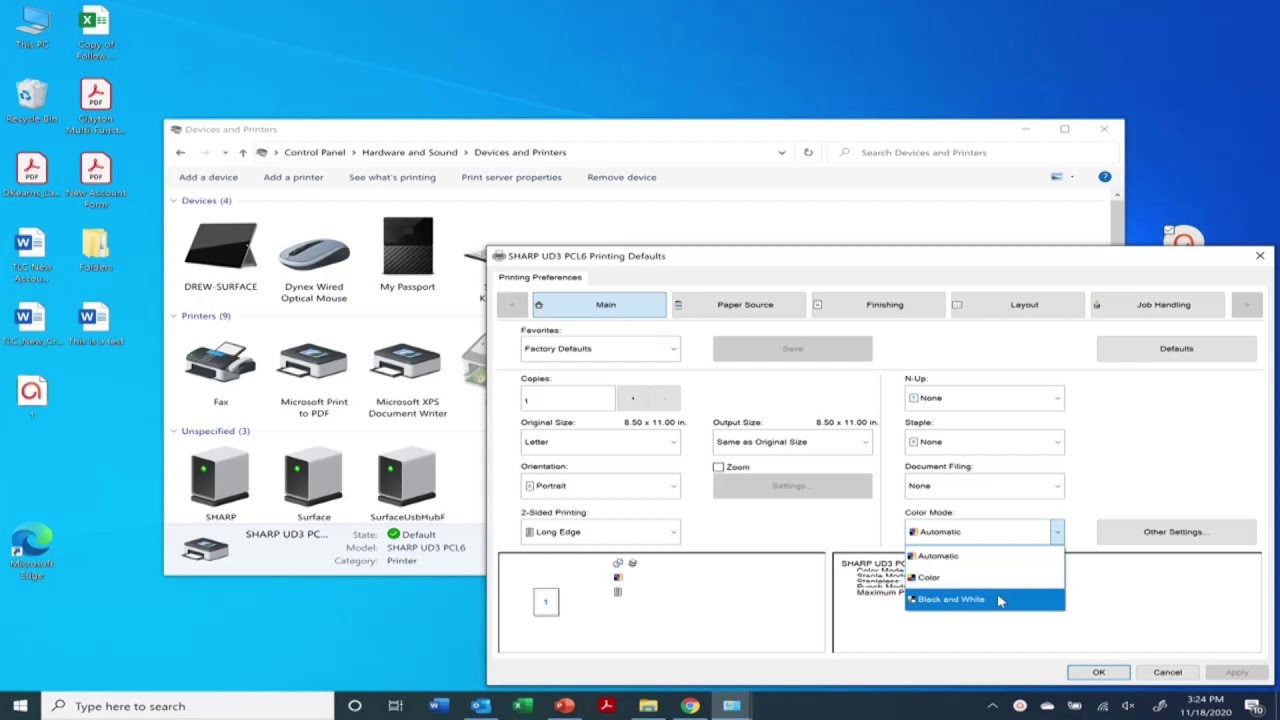Select Black and White color mode option
Screen dimensions: 1280x720
tap(985, 600)
